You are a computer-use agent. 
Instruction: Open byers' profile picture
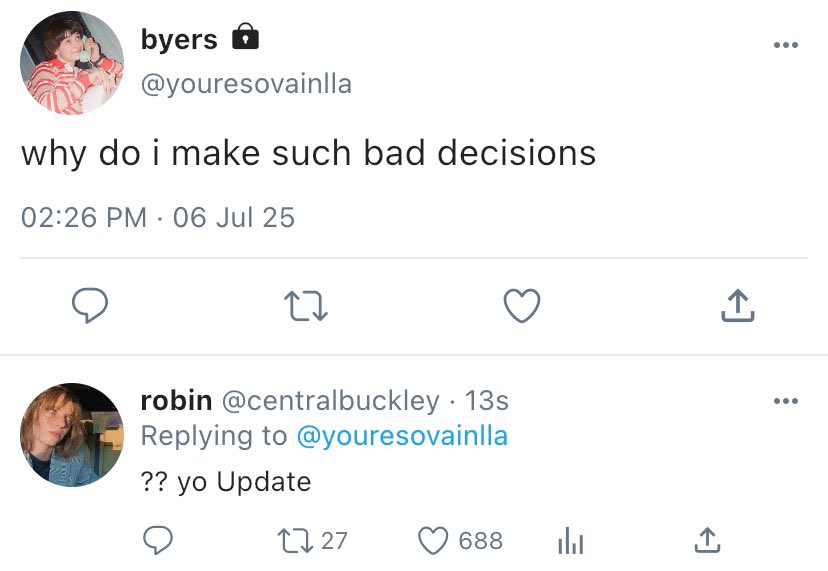72,63
